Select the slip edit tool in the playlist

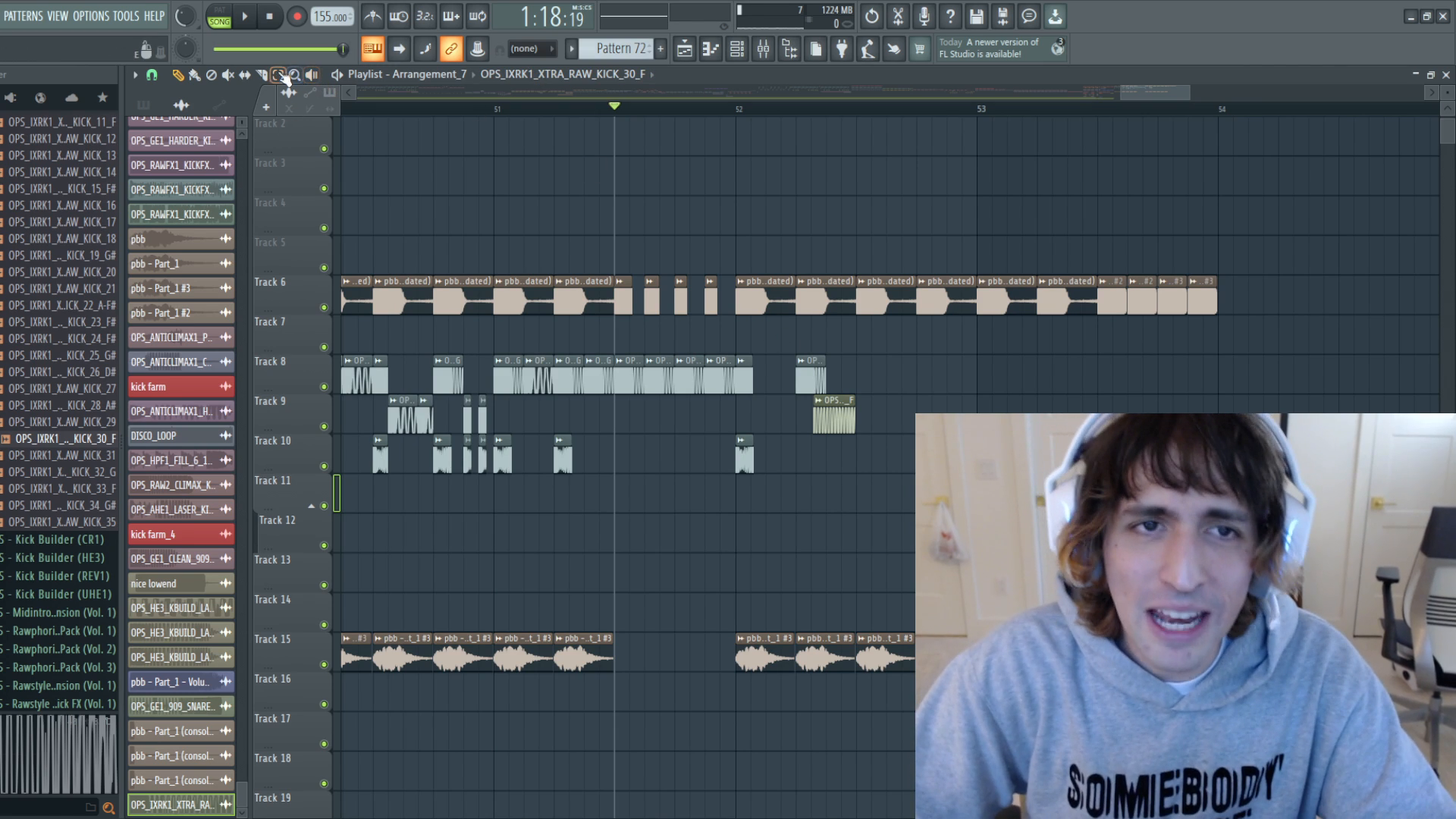tap(244, 74)
